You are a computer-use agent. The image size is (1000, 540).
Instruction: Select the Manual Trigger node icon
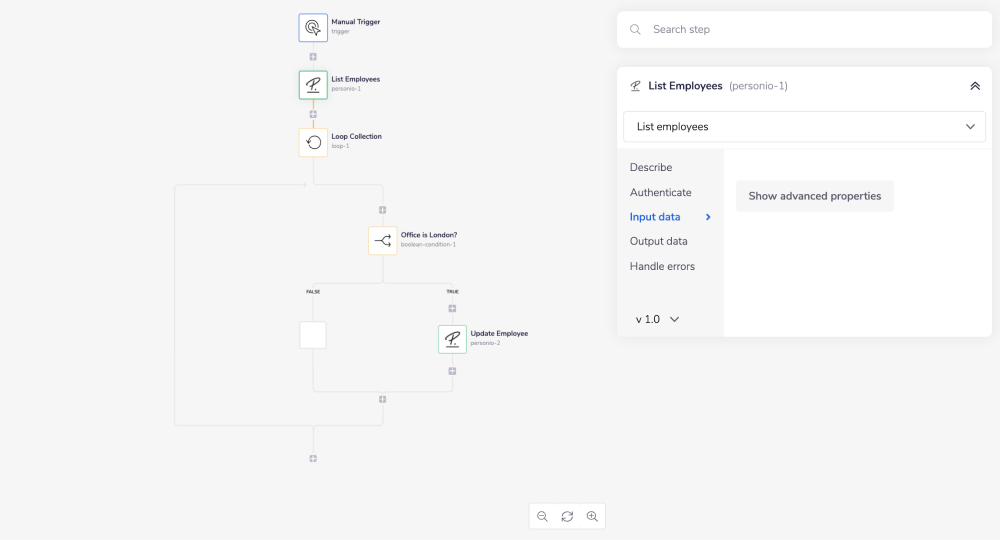[x=313, y=27]
